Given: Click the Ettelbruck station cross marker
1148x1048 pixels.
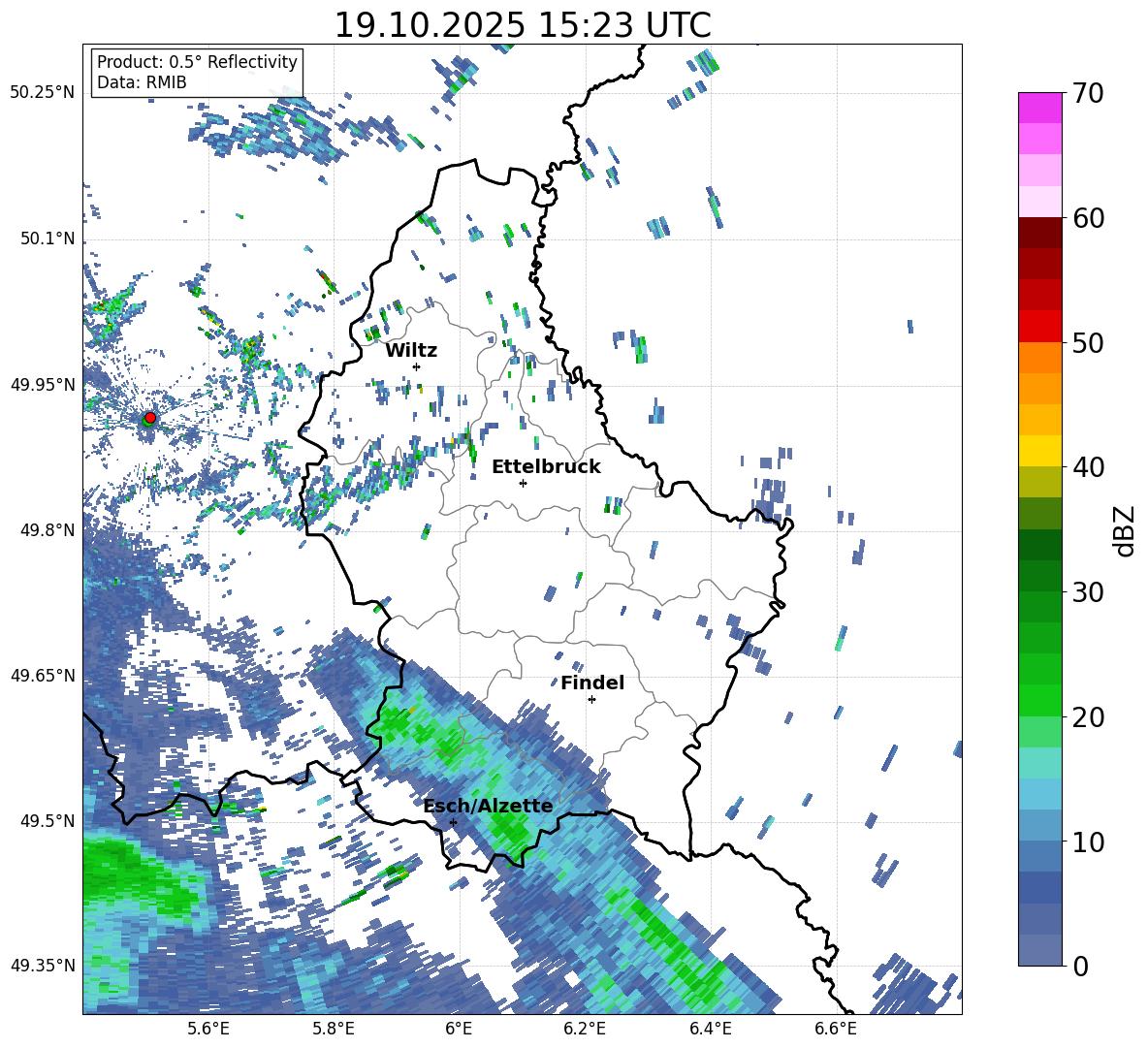Looking at the screenshot, I should coord(523,483).
